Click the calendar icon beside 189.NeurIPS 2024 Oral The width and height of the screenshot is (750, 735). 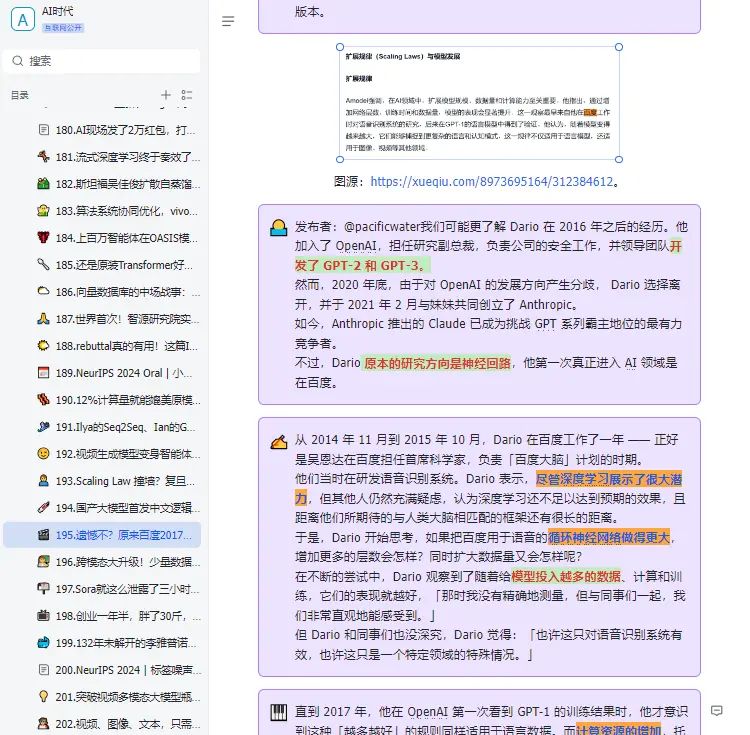coord(43,373)
